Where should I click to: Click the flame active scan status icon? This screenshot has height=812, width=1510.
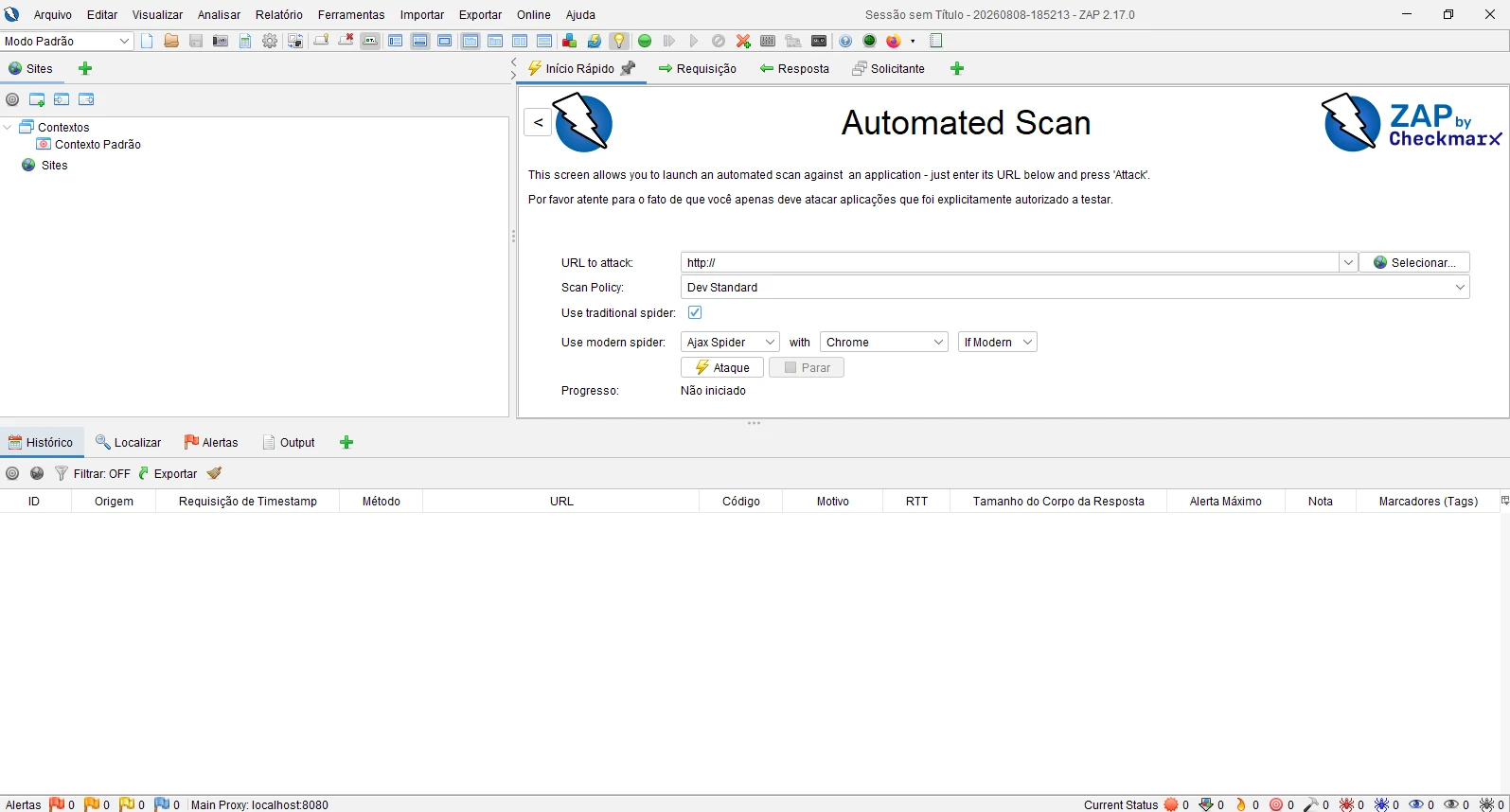1241,804
